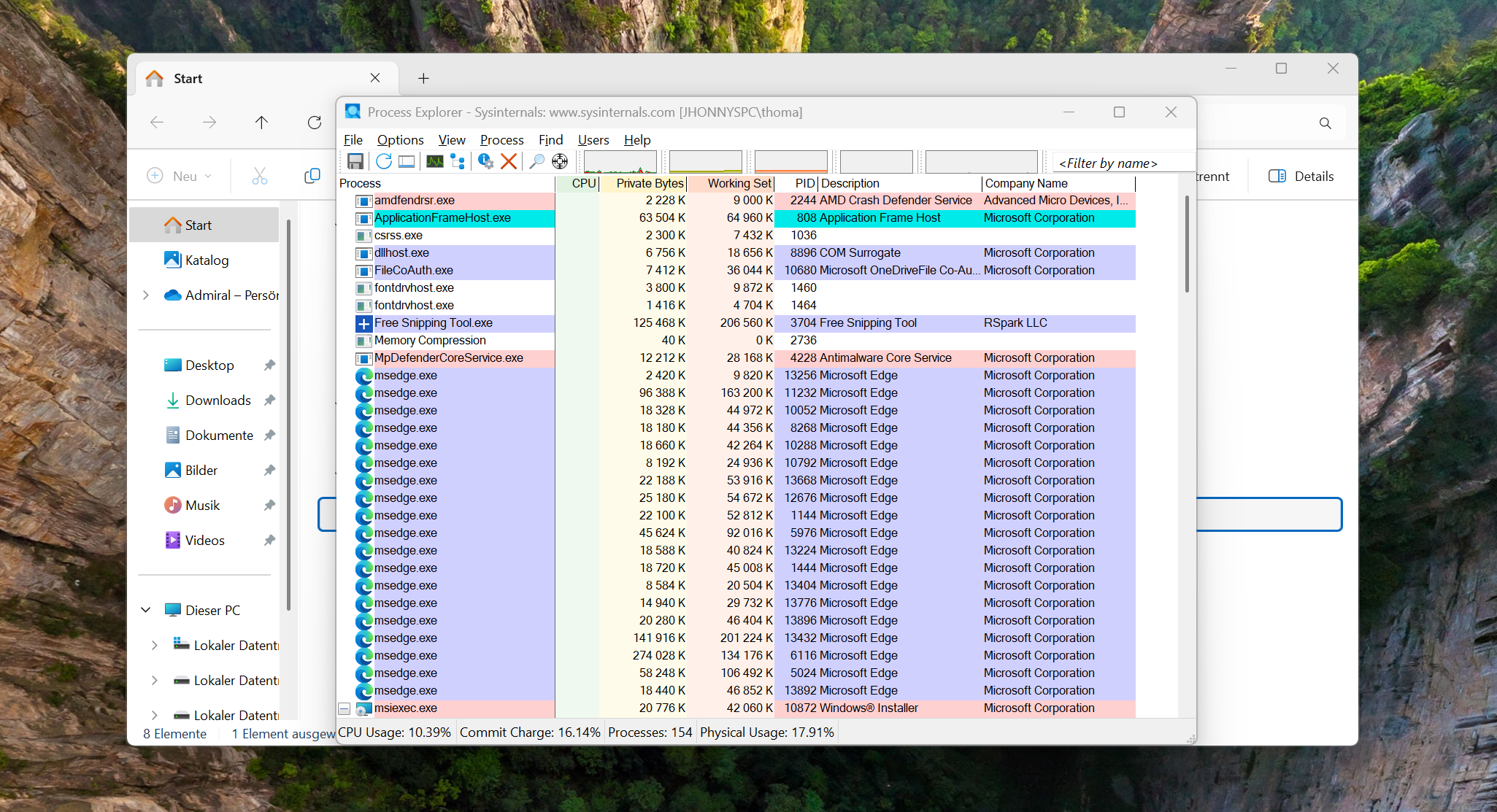1497x812 pixels.
Task: Open the Process menu
Action: tap(501, 140)
